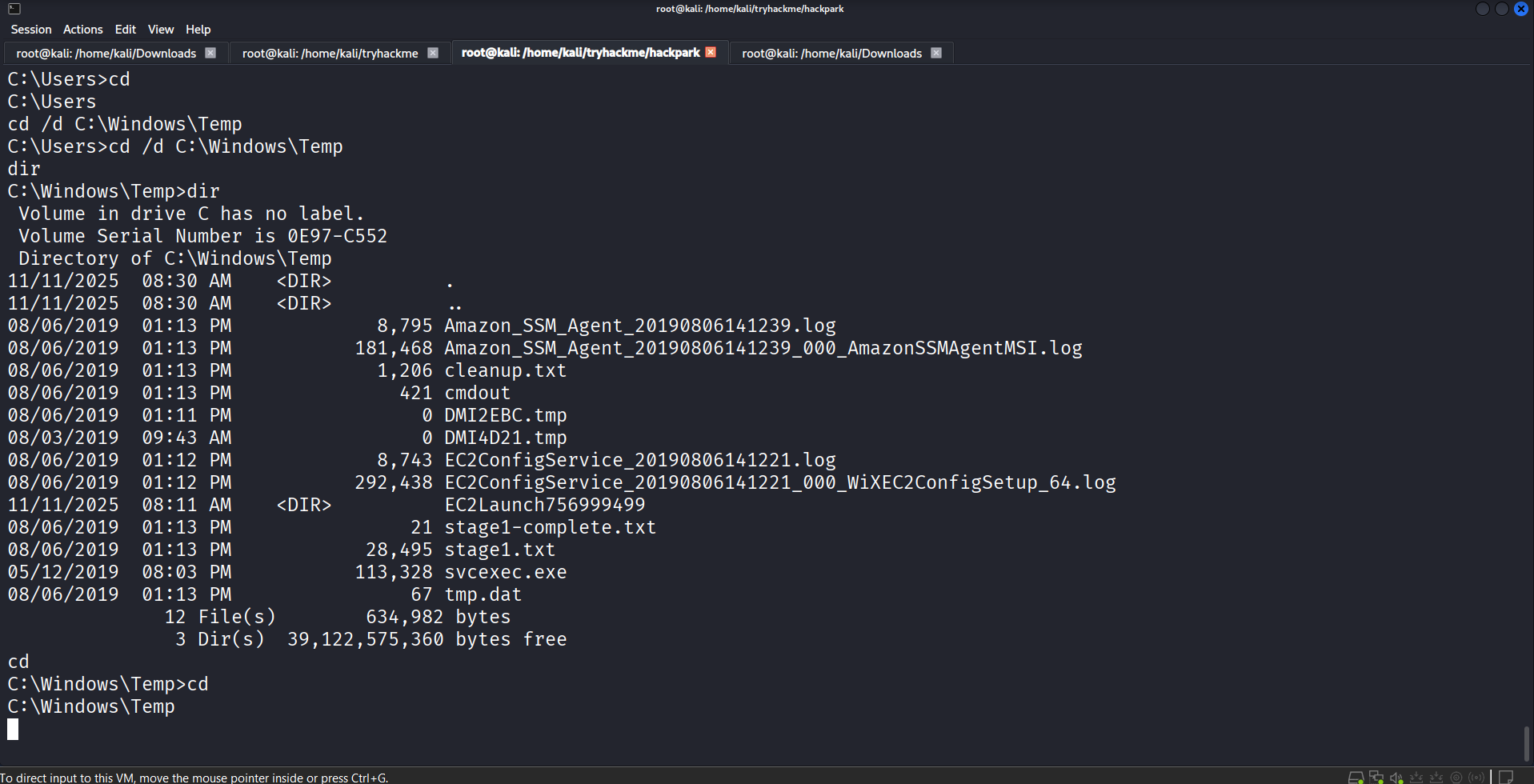Open the message log note icon
Image resolution: width=1534 pixels, height=784 pixels.
point(1506,778)
